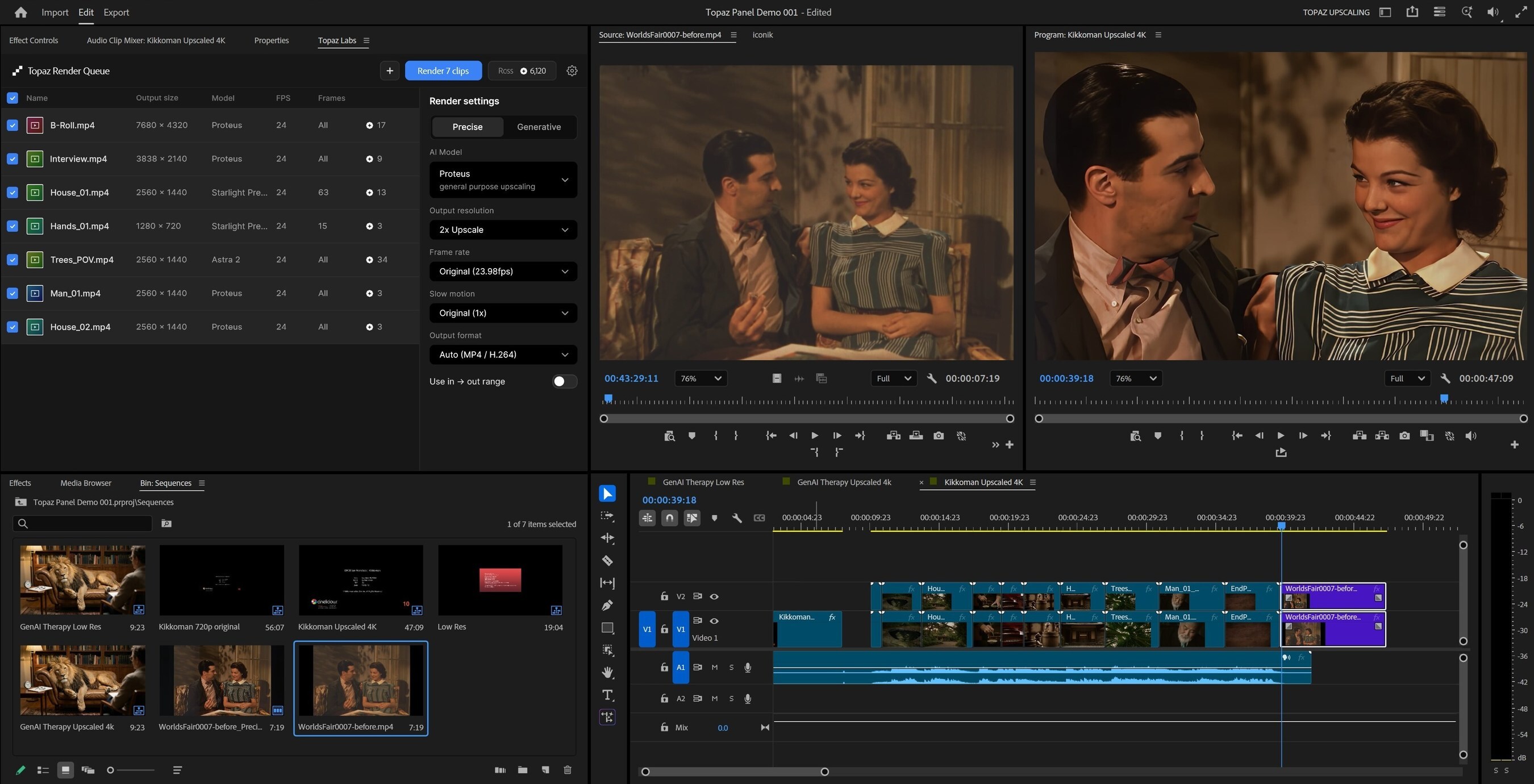This screenshot has width=1534, height=784.
Task: Click search field in Sequences bin
Action: tap(82, 523)
